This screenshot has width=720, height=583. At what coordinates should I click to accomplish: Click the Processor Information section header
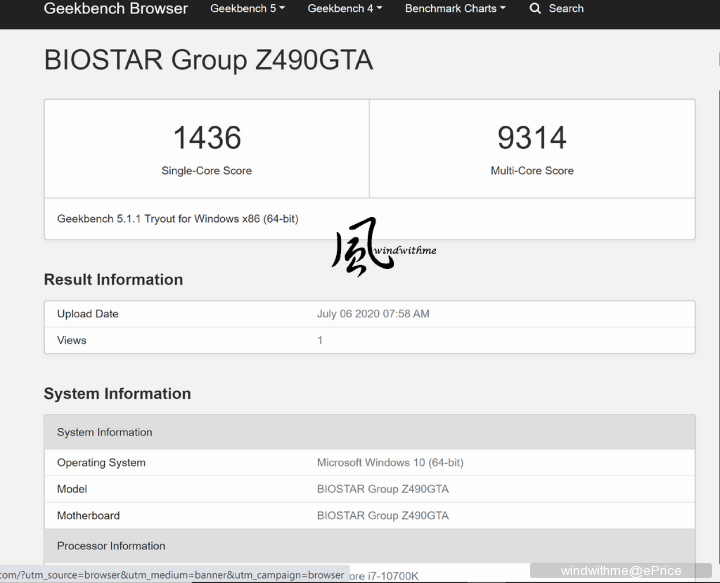click(370, 546)
